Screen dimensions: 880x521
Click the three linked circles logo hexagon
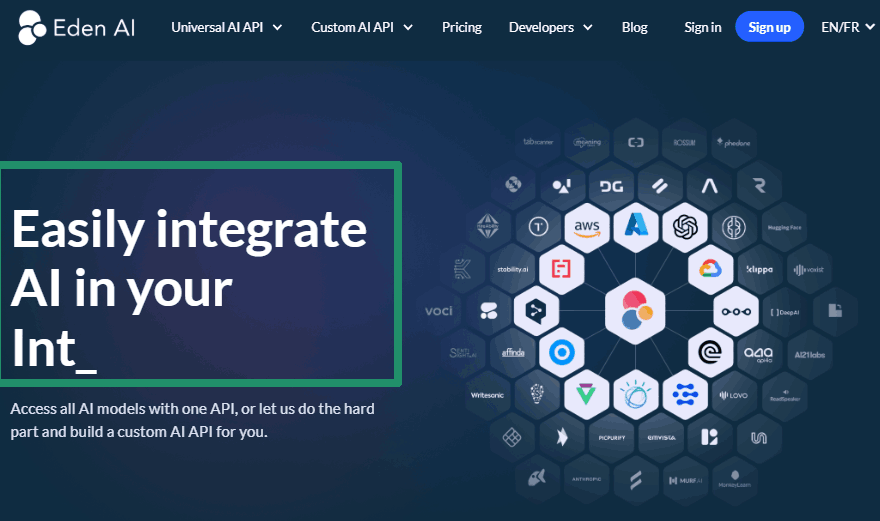(x=736, y=311)
